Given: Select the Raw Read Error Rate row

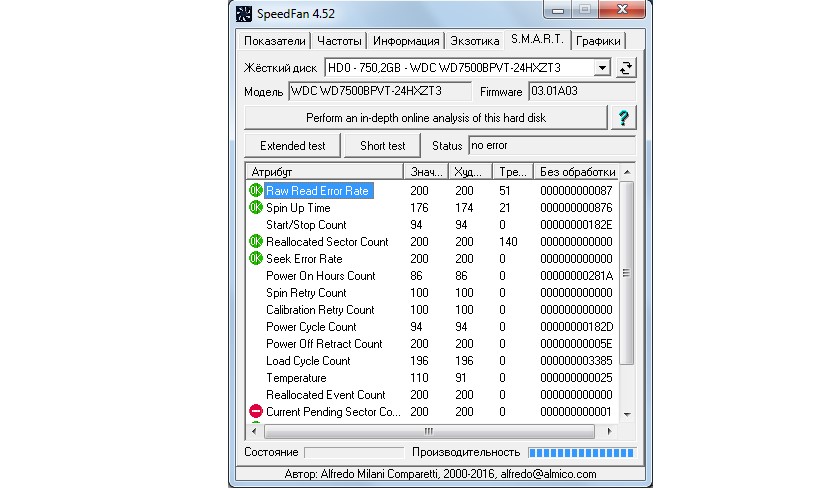Looking at the screenshot, I should [432, 191].
